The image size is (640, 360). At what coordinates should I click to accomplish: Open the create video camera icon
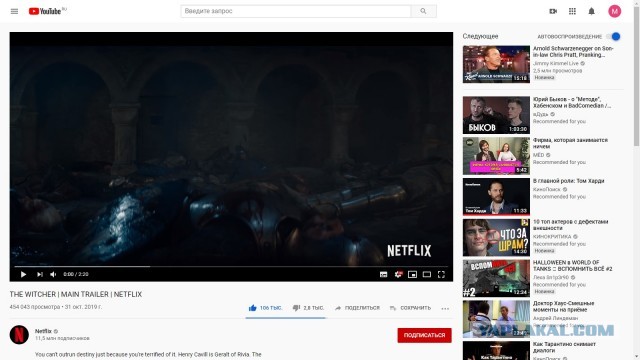click(553, 11)
